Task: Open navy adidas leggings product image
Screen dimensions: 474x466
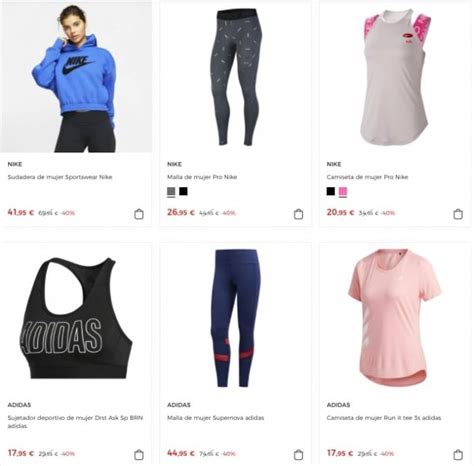Action: pos(236,318)
